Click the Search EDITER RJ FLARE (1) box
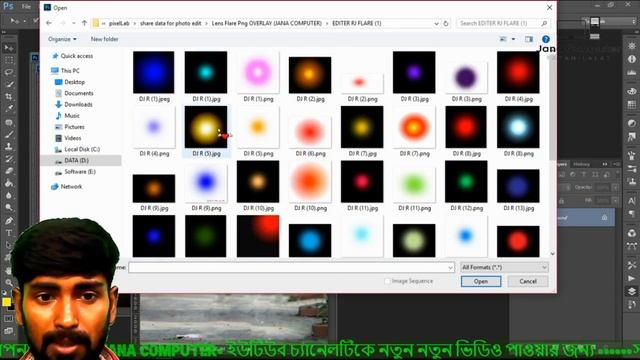This screenshot has height=360, width=640. pyautogui.click(x=503, y=23)
